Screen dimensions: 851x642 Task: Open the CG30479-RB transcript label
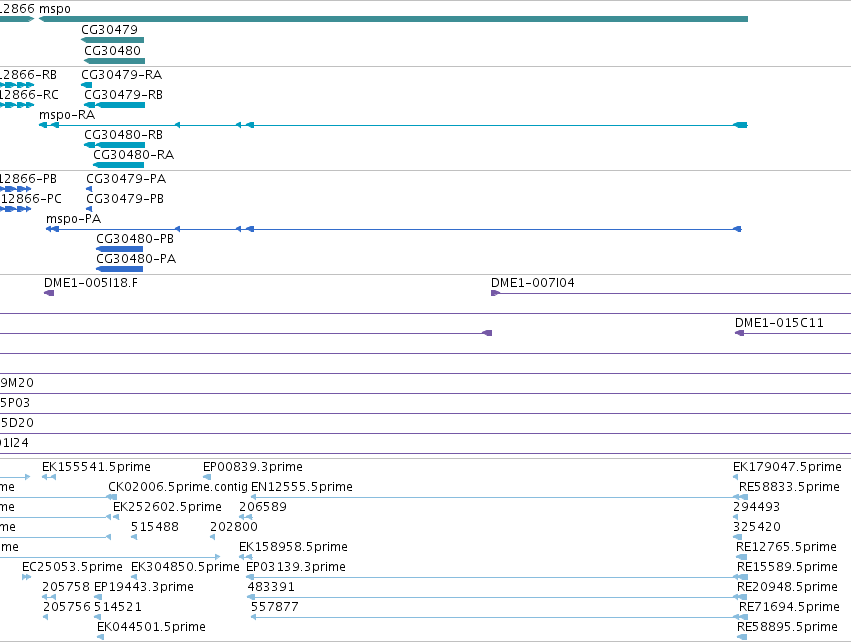pyautogui.click(x=123, y=94)
